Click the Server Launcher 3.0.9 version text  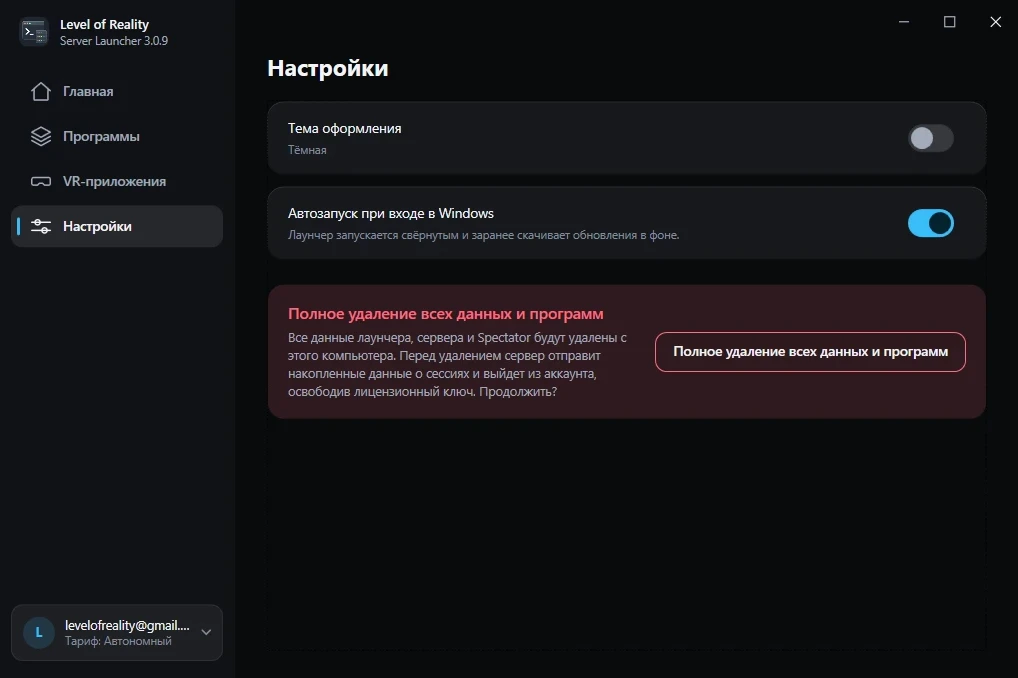(x=114, y=41)
